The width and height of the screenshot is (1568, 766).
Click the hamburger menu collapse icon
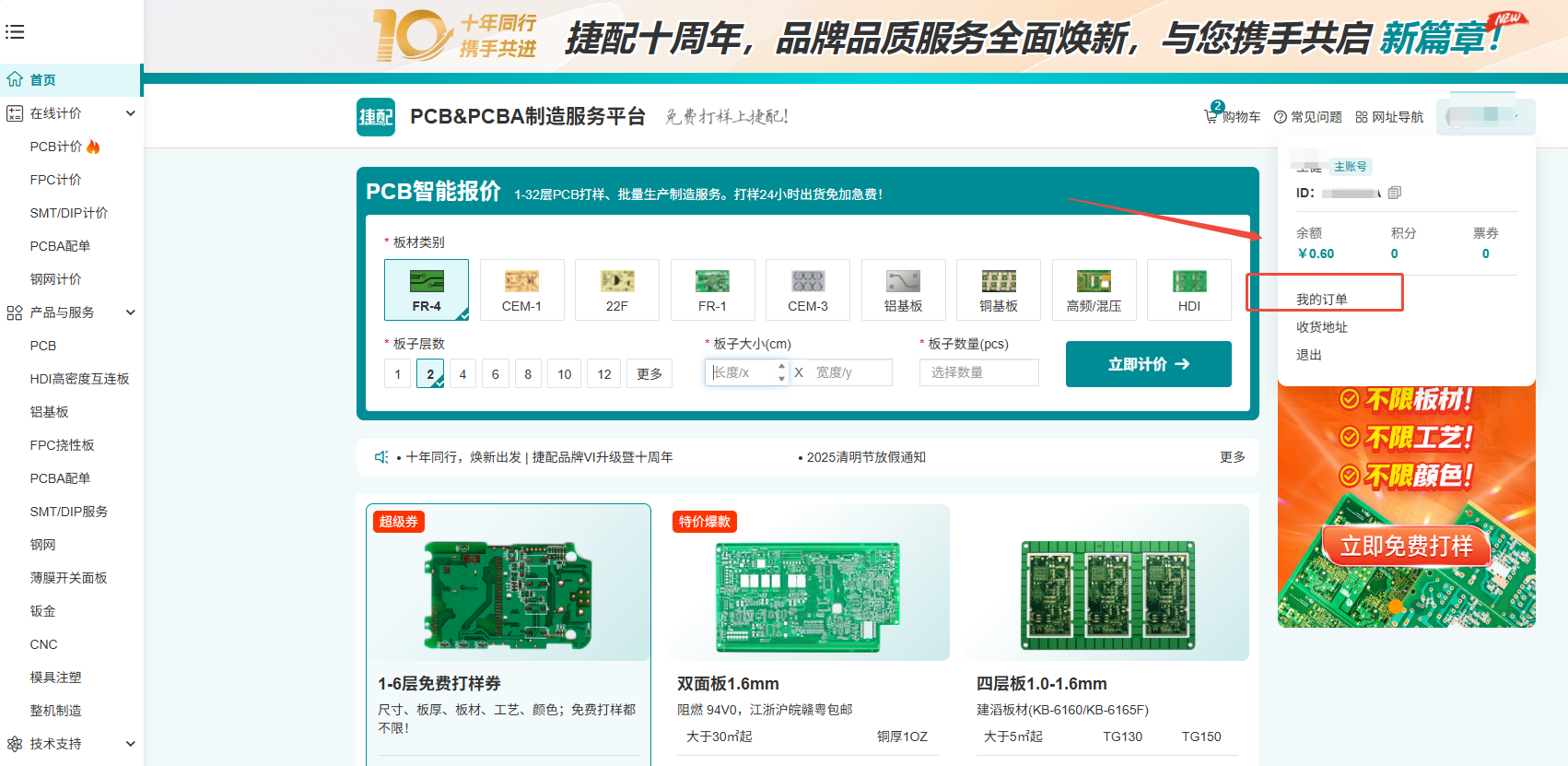click(15, 32)
